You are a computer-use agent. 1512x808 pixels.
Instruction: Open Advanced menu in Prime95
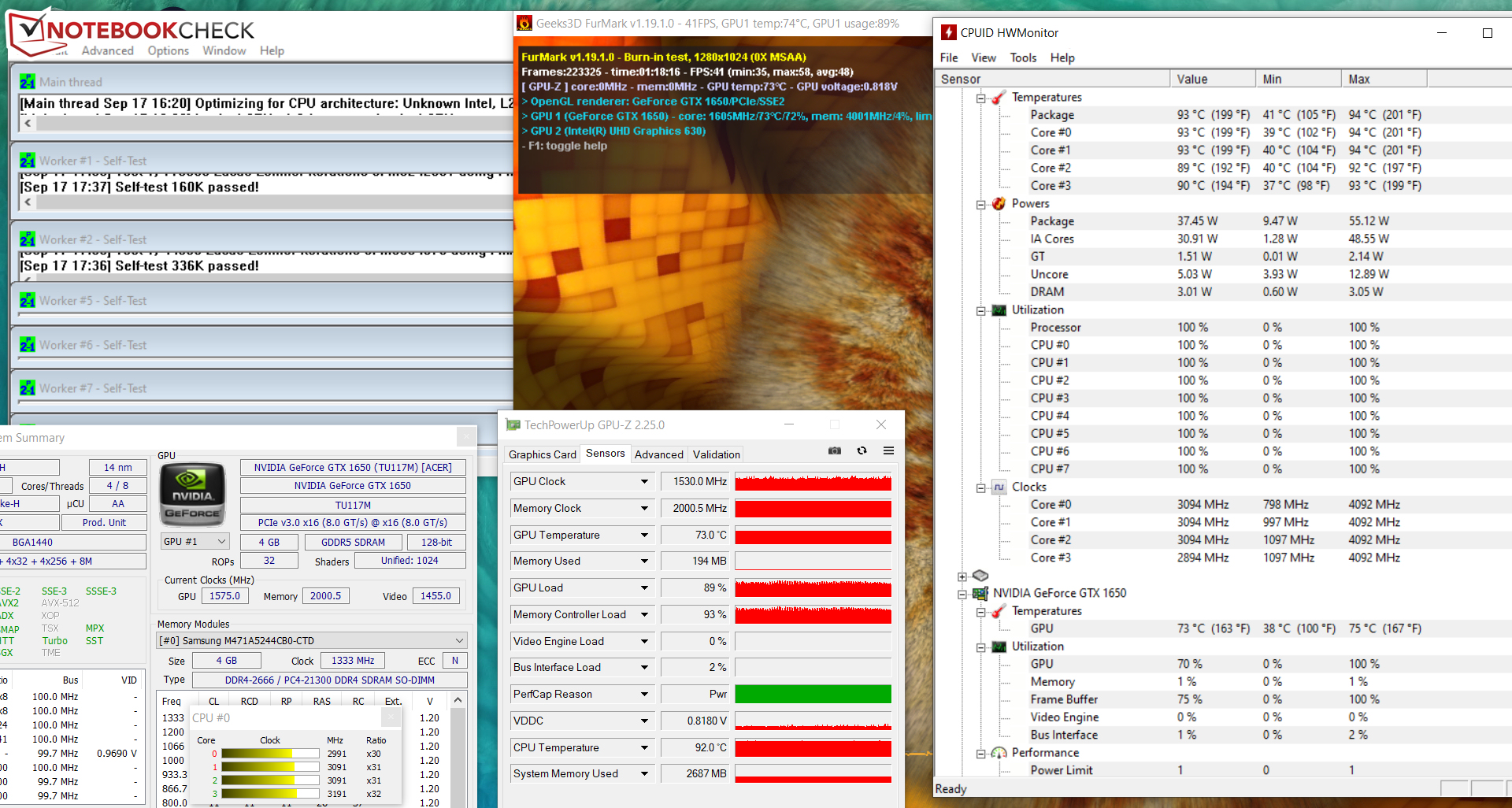coord(107,50)
